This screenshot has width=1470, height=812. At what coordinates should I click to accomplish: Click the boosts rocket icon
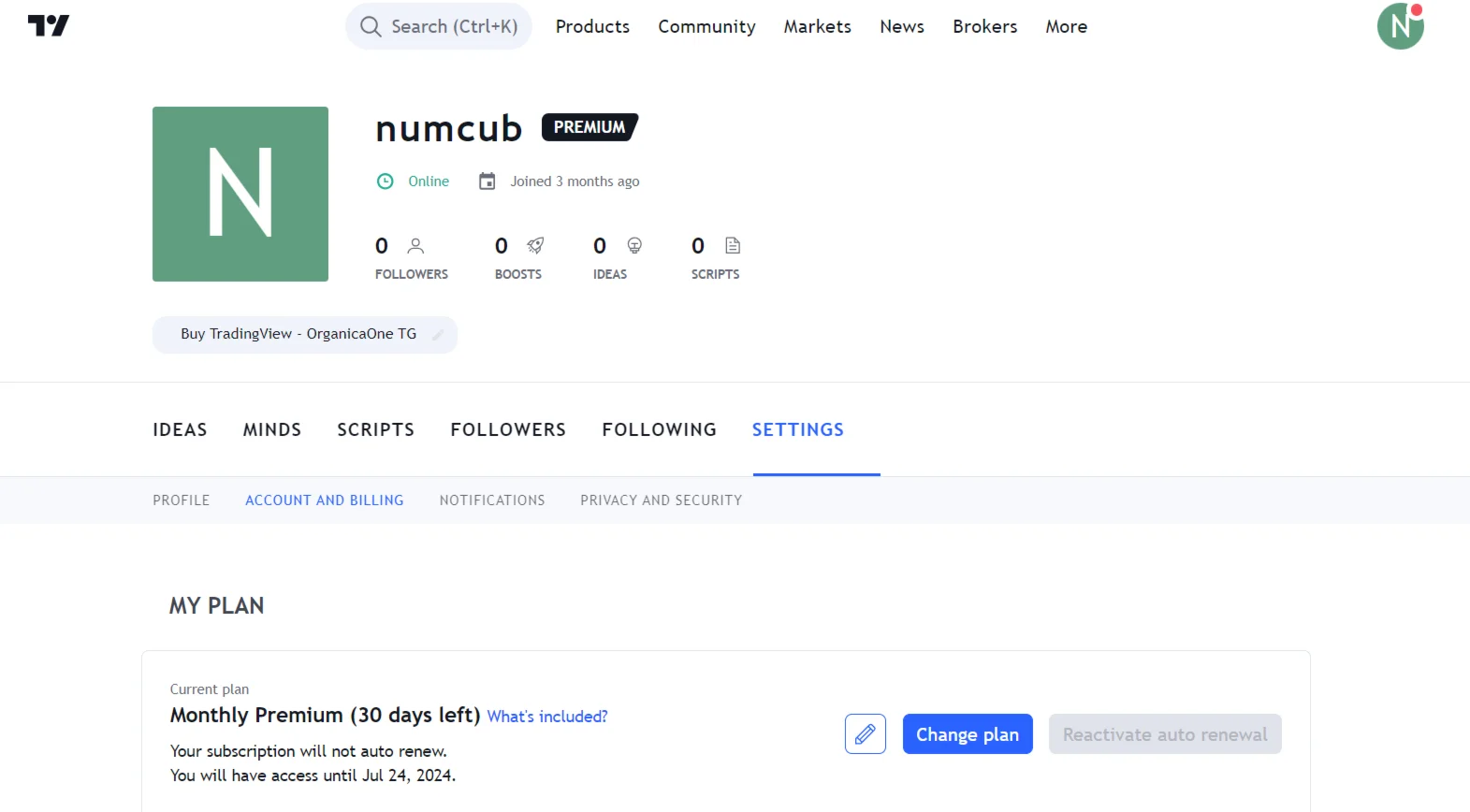coord(535,246)
